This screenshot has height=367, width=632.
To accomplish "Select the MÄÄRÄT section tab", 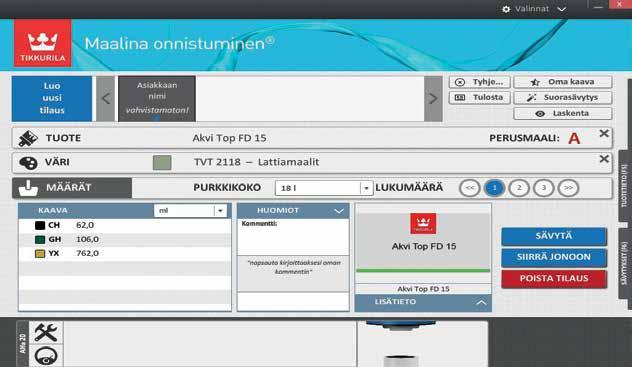I will (72, 188).
